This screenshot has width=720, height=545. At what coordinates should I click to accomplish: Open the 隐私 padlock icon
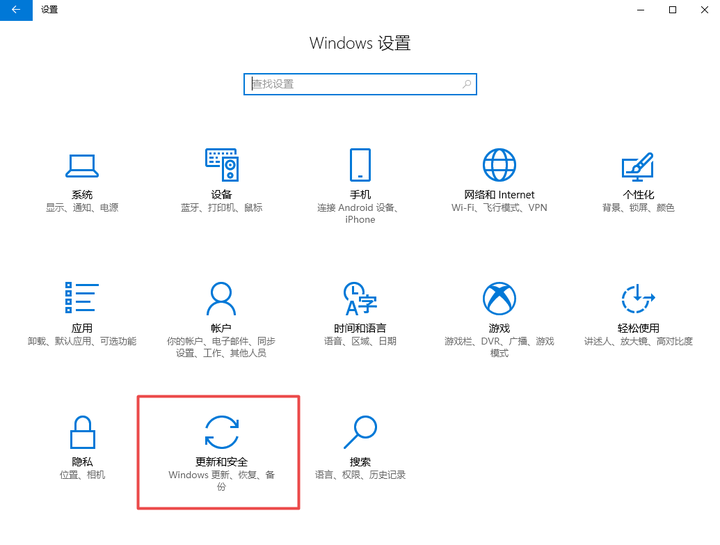click(82, 432)
